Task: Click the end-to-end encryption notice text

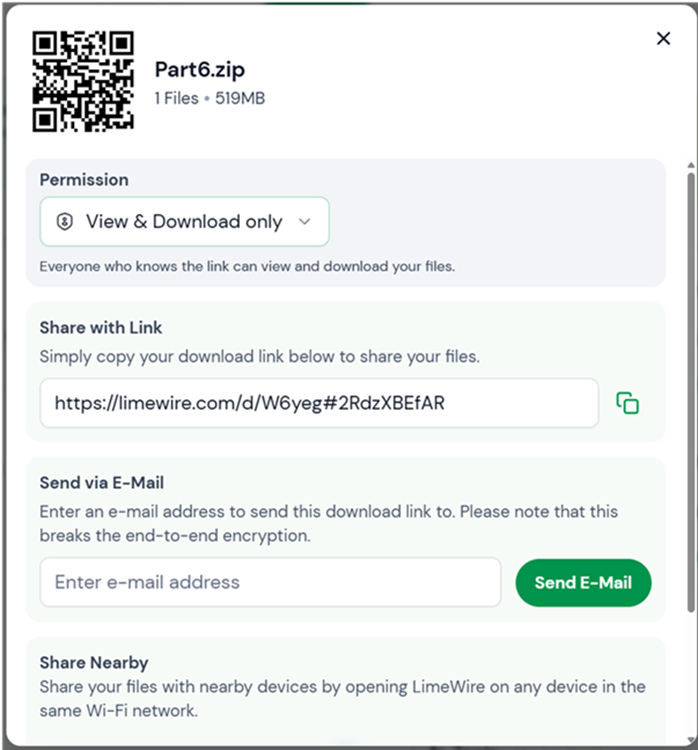Action: pos(329,524)
